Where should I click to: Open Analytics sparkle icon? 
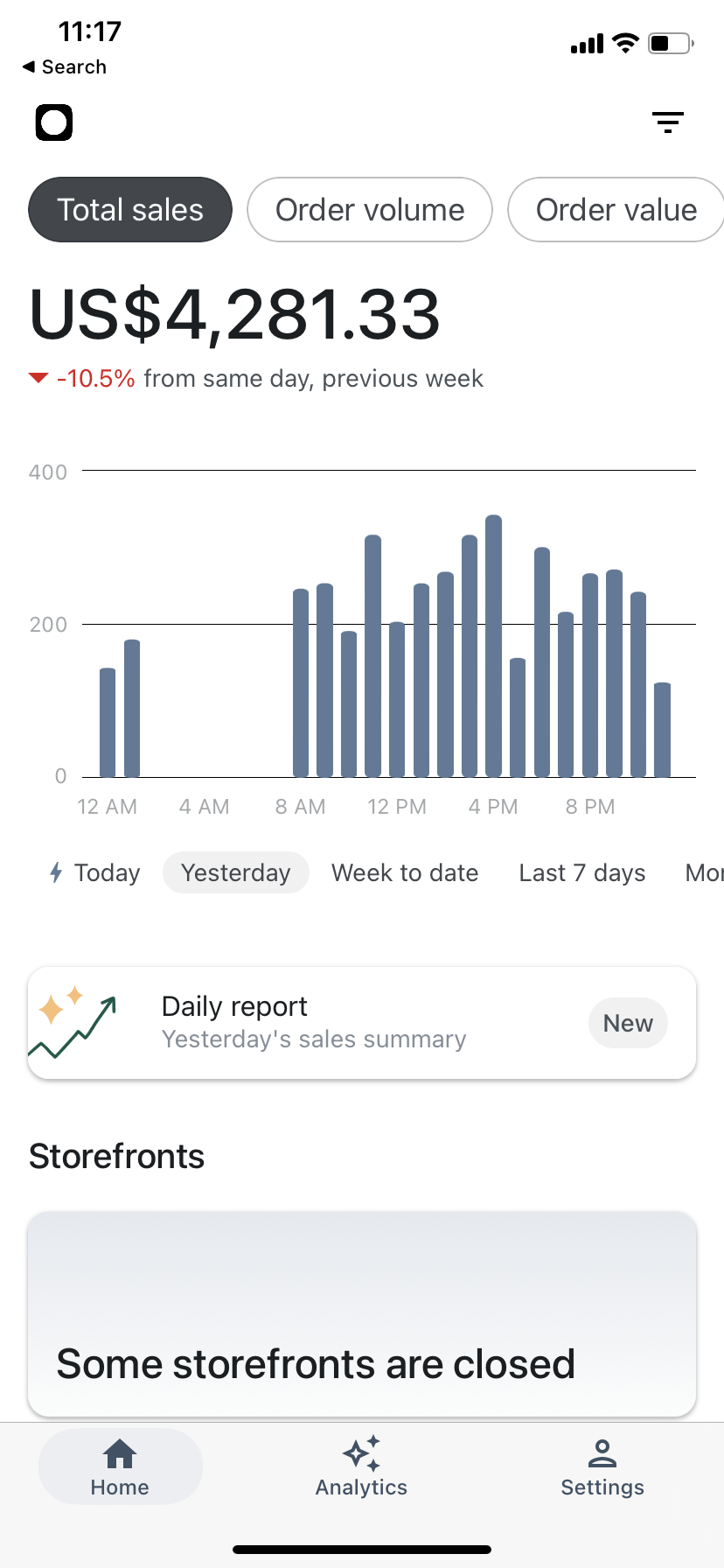[x=361, y=1454]
